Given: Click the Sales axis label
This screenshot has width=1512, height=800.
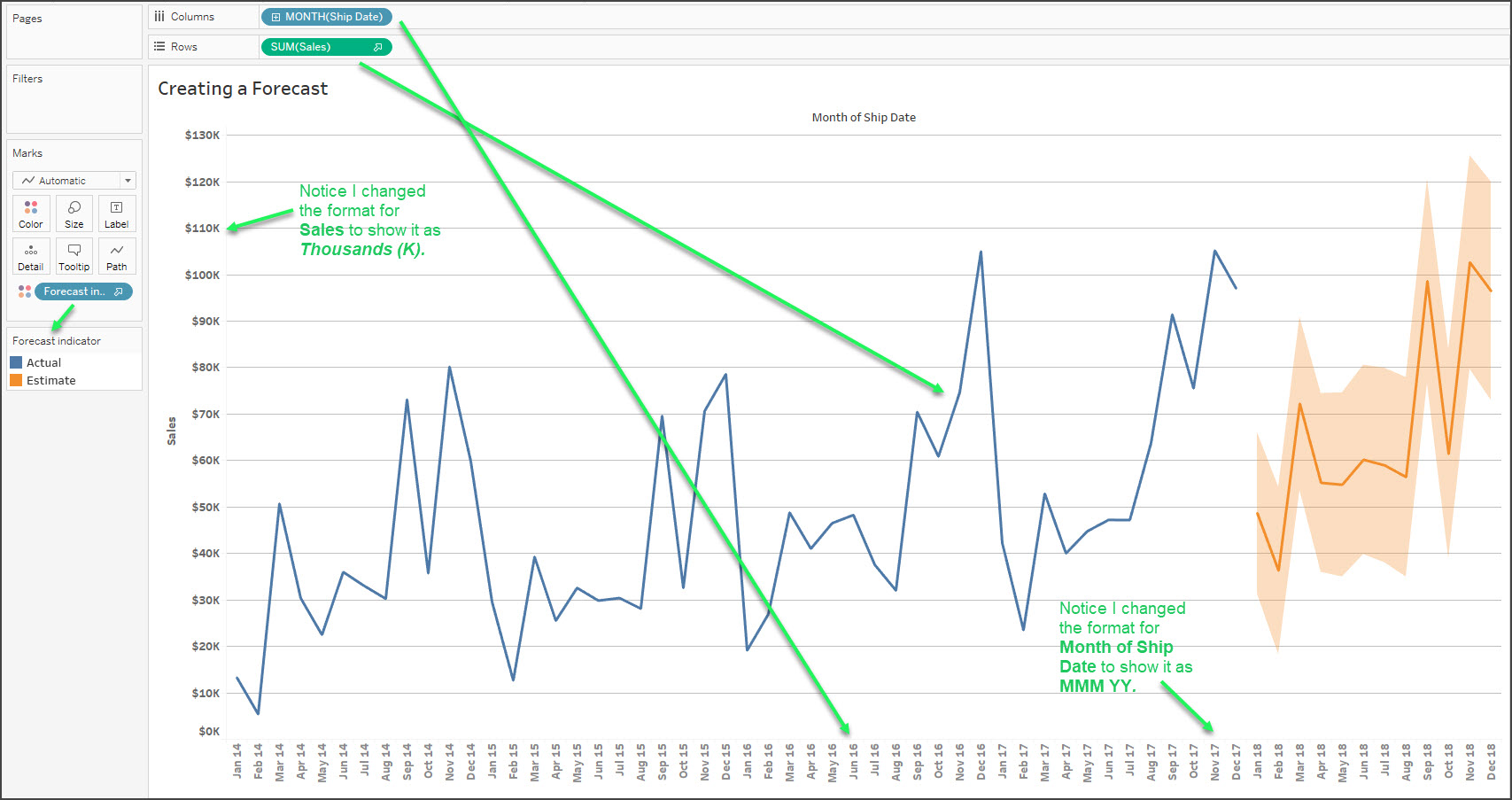Looking at the screenshot, I should point(172,428).
